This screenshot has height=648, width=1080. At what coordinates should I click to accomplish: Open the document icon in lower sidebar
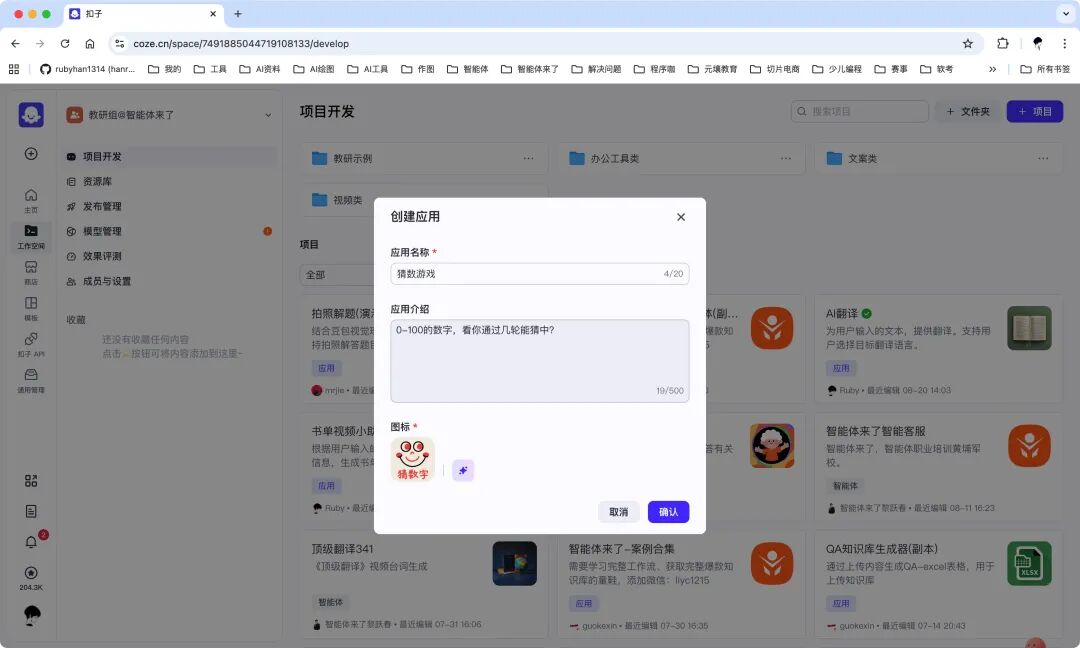coord(31,511)
